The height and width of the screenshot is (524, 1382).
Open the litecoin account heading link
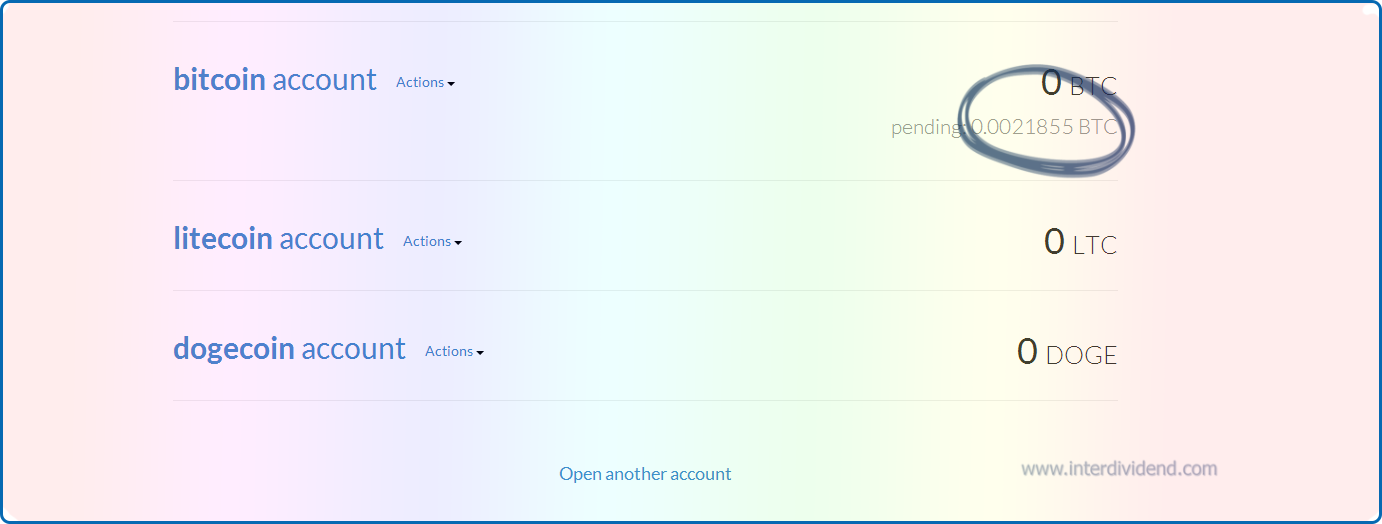point(278,239)
